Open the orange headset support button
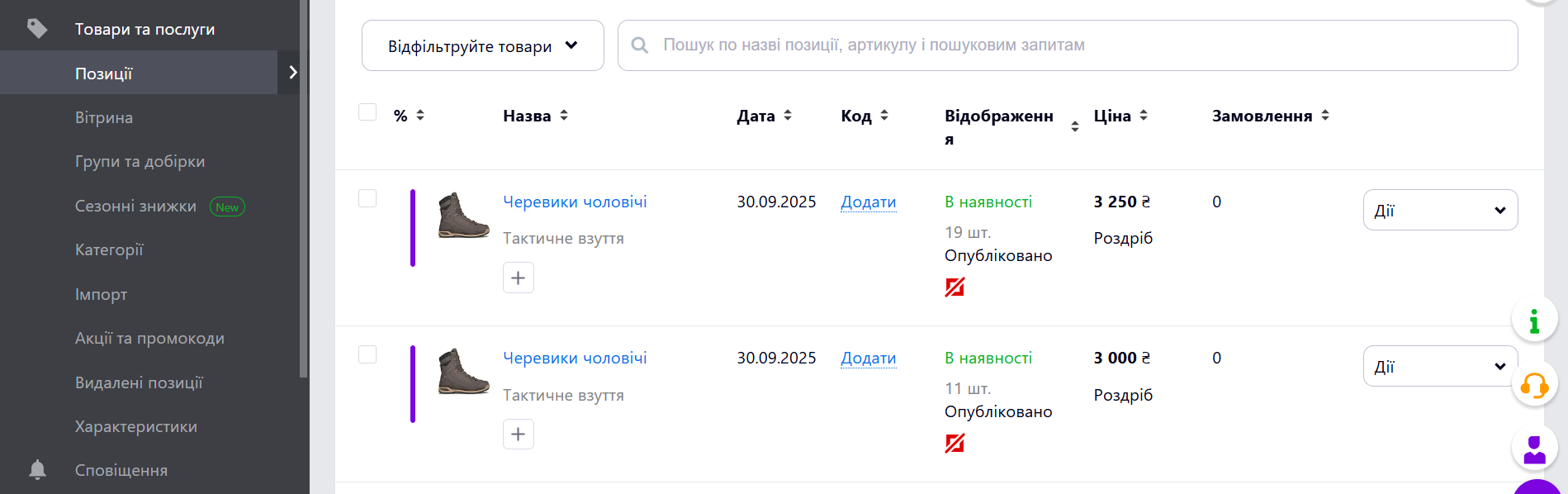 pyautogui.click(x=1534, y=385)
